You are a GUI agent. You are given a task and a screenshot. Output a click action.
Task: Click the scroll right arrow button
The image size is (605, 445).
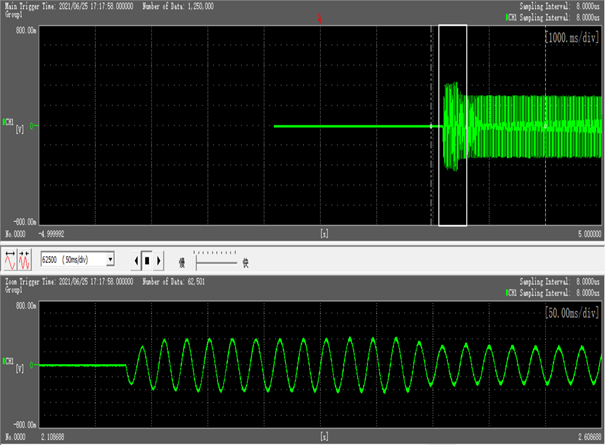[x=158, y=261]
